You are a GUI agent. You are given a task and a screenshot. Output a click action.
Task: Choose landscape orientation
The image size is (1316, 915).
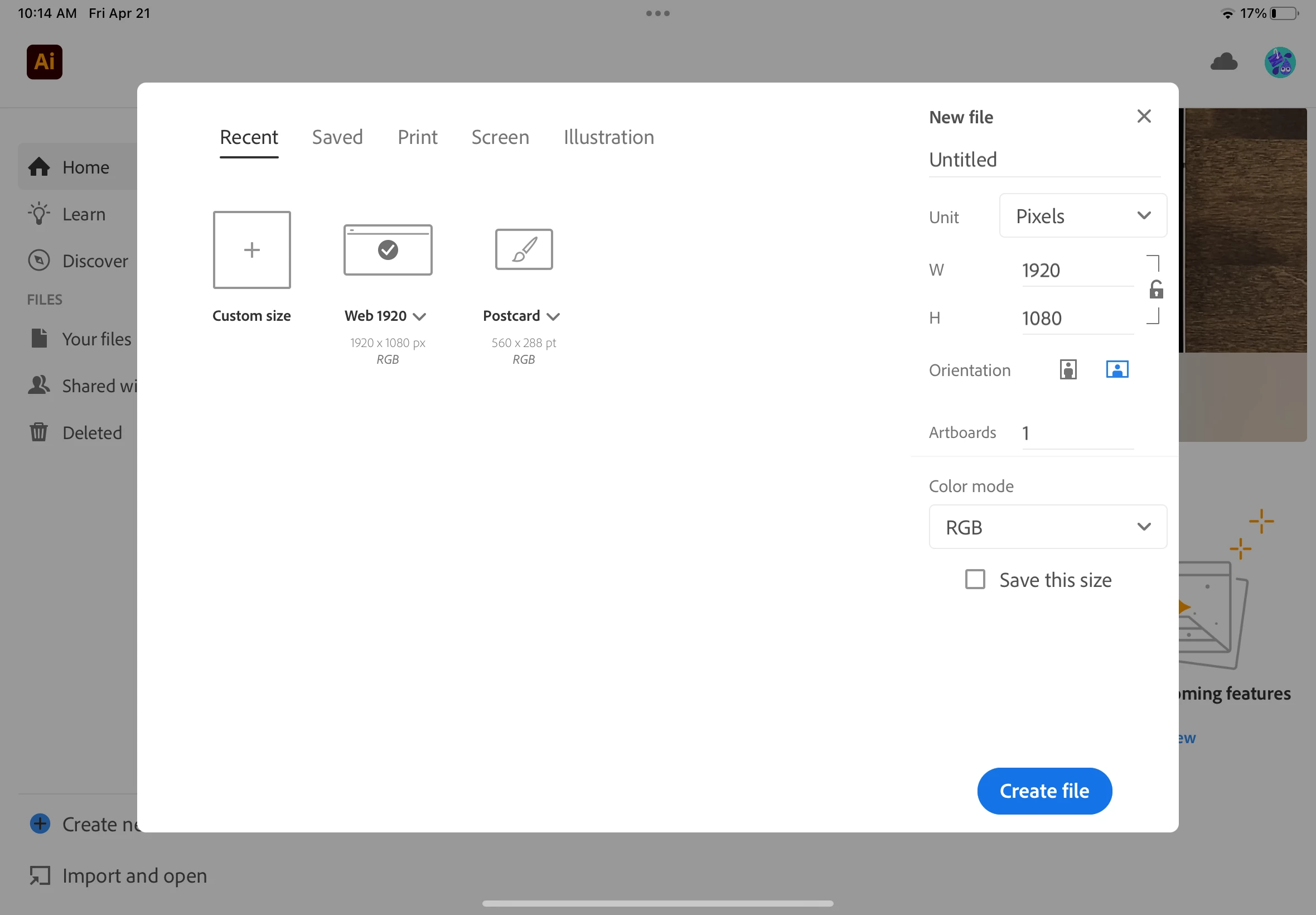(1116, 370)
